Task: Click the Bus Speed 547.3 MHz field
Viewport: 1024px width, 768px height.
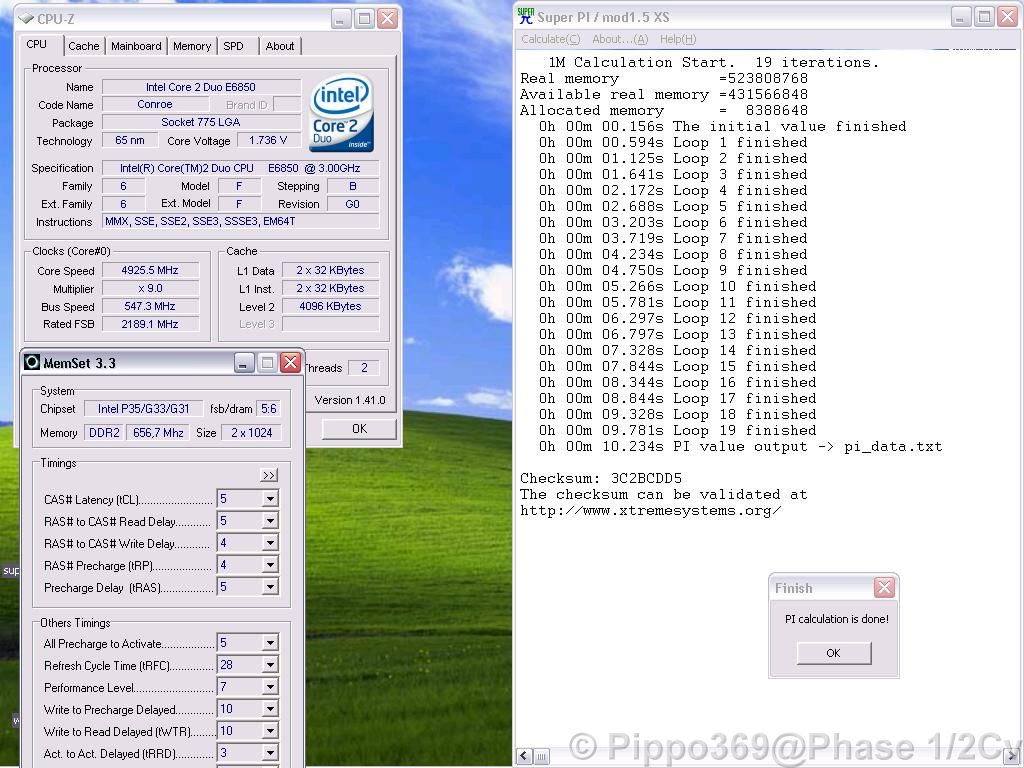Action: click(150, 306)
